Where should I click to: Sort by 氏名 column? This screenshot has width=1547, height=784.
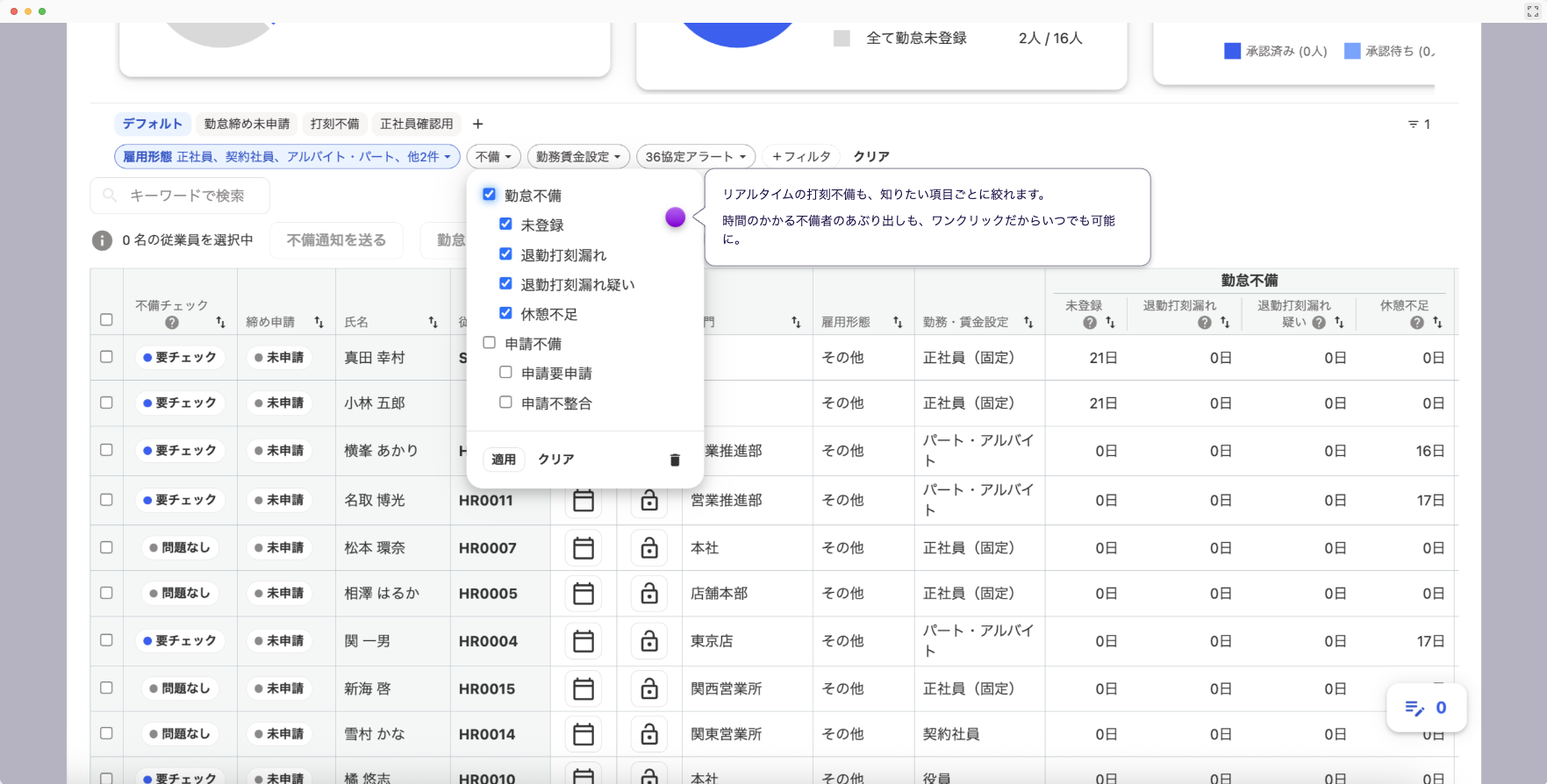pyautogui.click(x=433, y=323)
